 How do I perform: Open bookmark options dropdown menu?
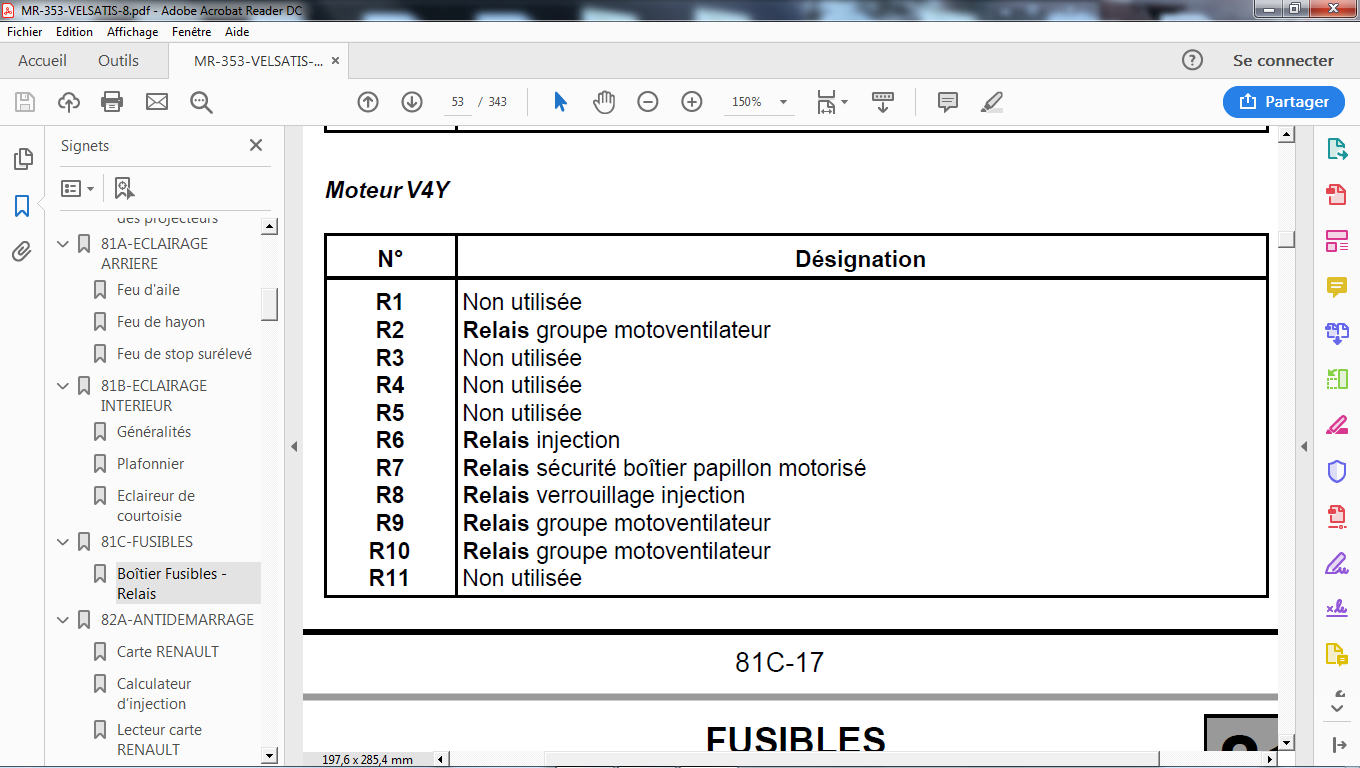pos(78,188)
